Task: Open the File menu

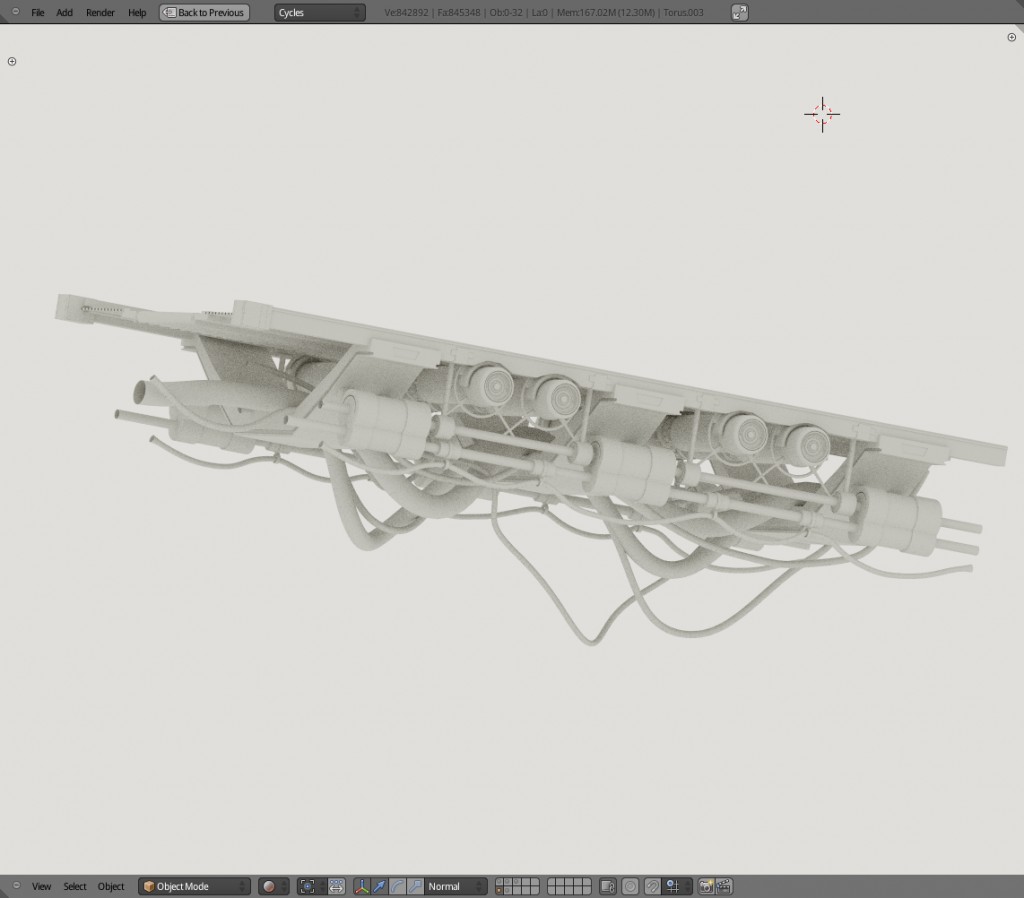Action: (x=37, y=12)
